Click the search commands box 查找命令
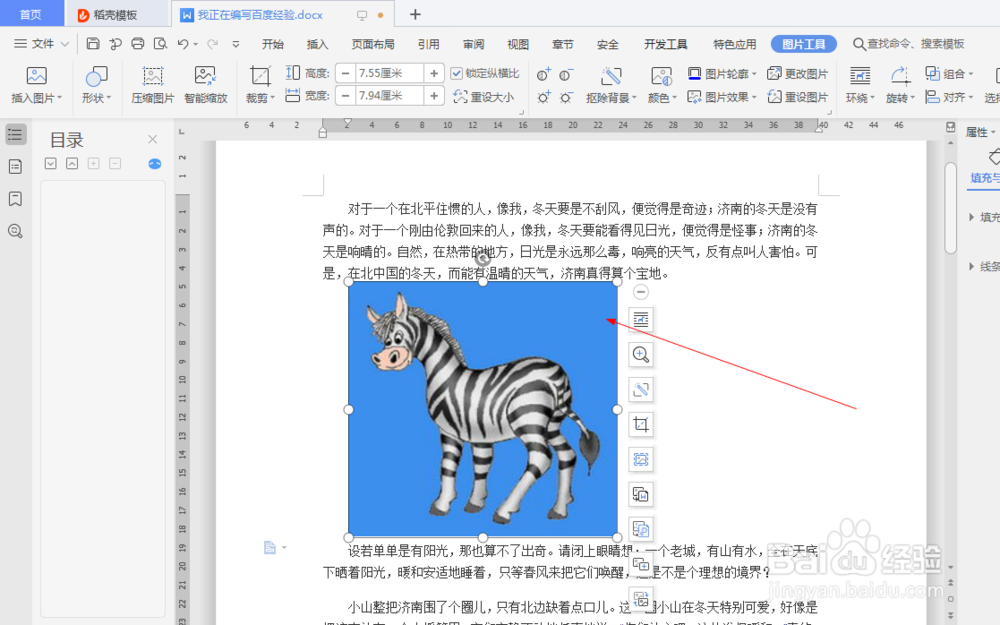This screenshot has height=625, width=1000. (909, 44)
